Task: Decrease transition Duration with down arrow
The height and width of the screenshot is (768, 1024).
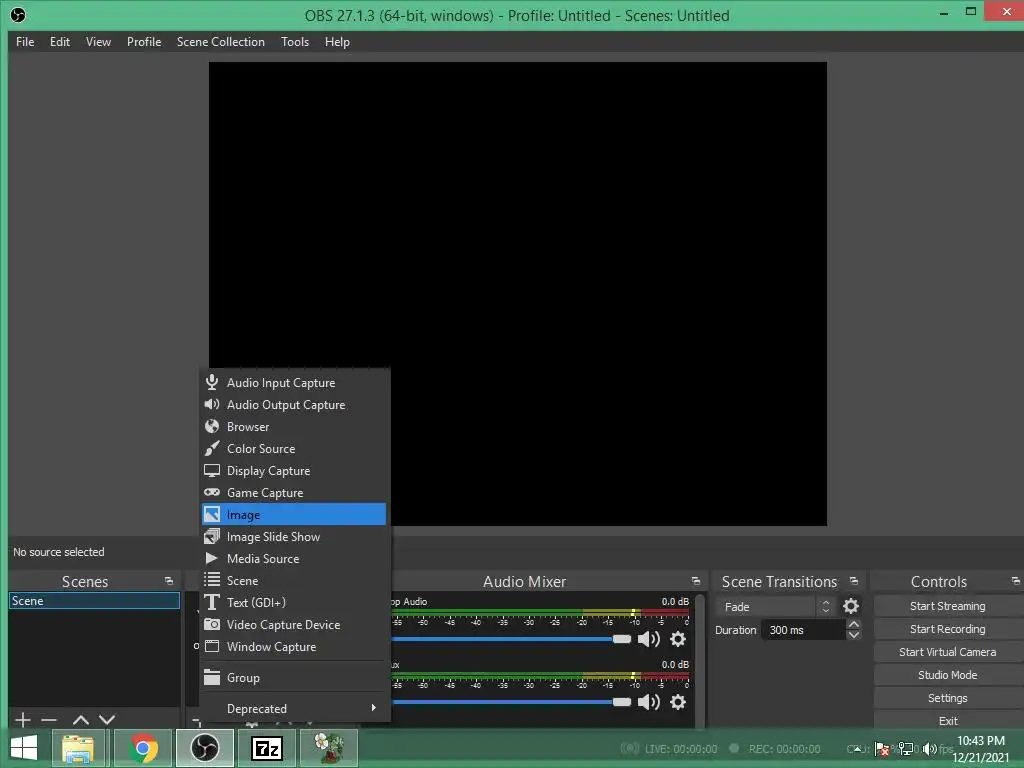Action: pyautogui.click(x=854, y=635)
